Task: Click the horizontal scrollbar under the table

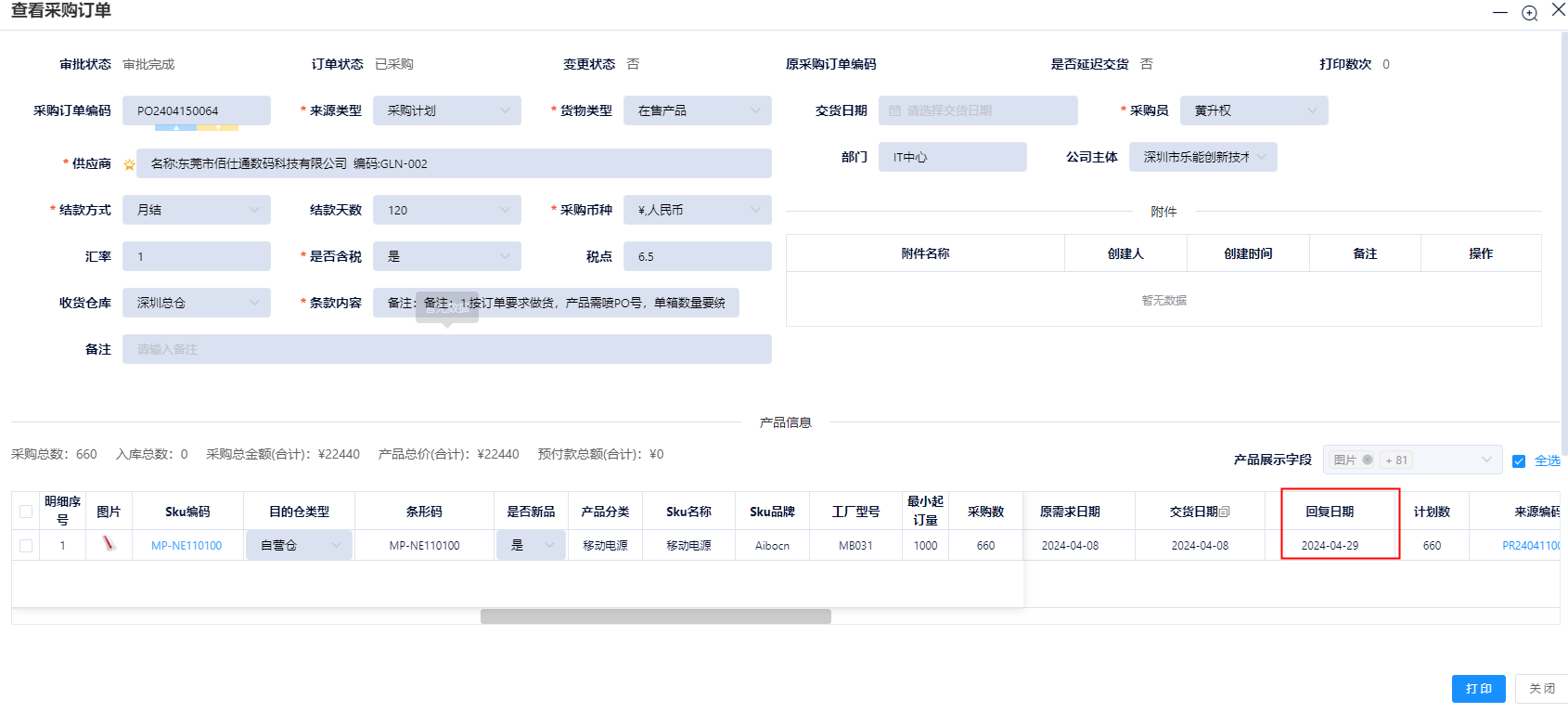Action: click(655, 616)
